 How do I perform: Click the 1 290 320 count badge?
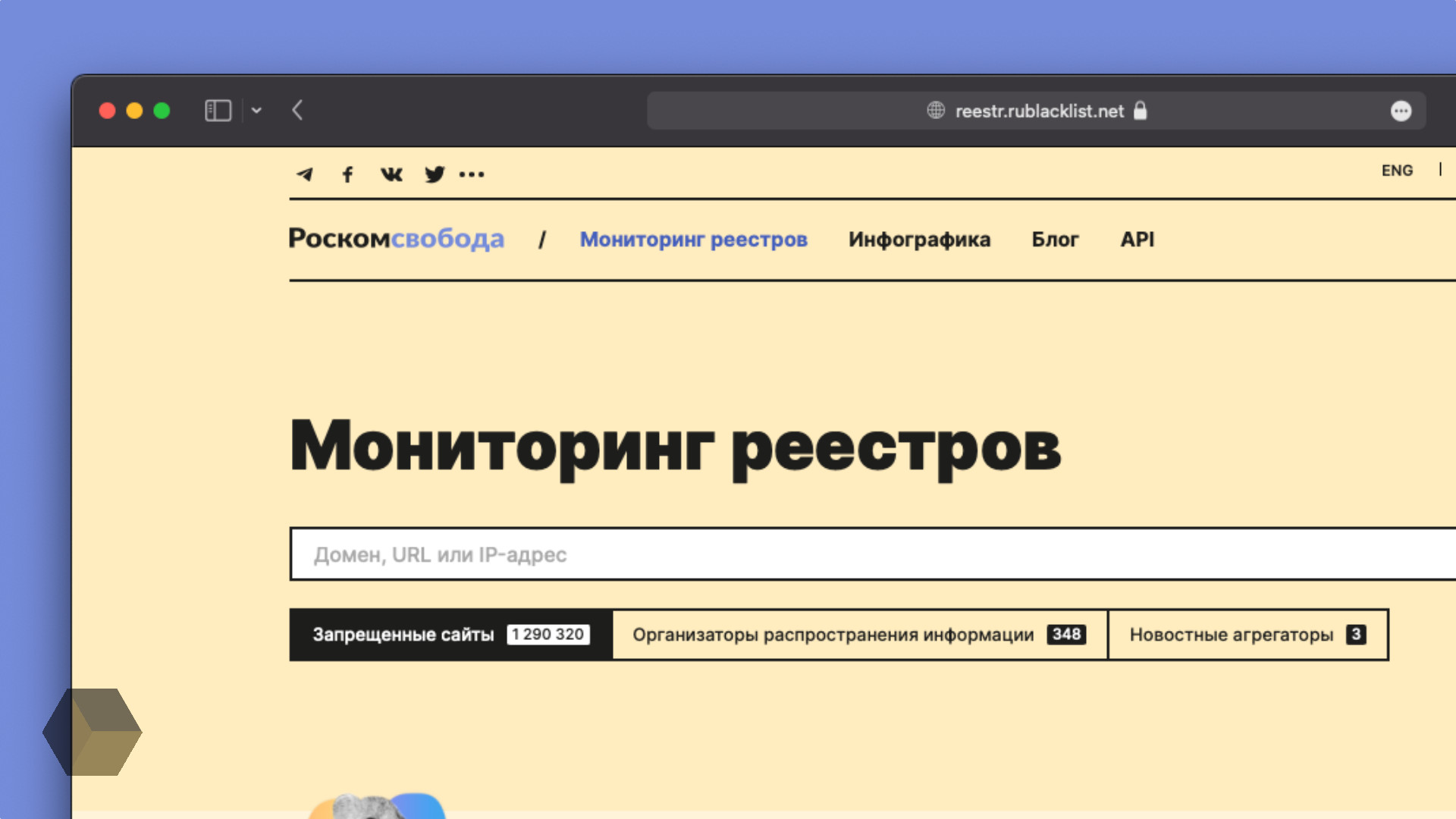(548, 635)
